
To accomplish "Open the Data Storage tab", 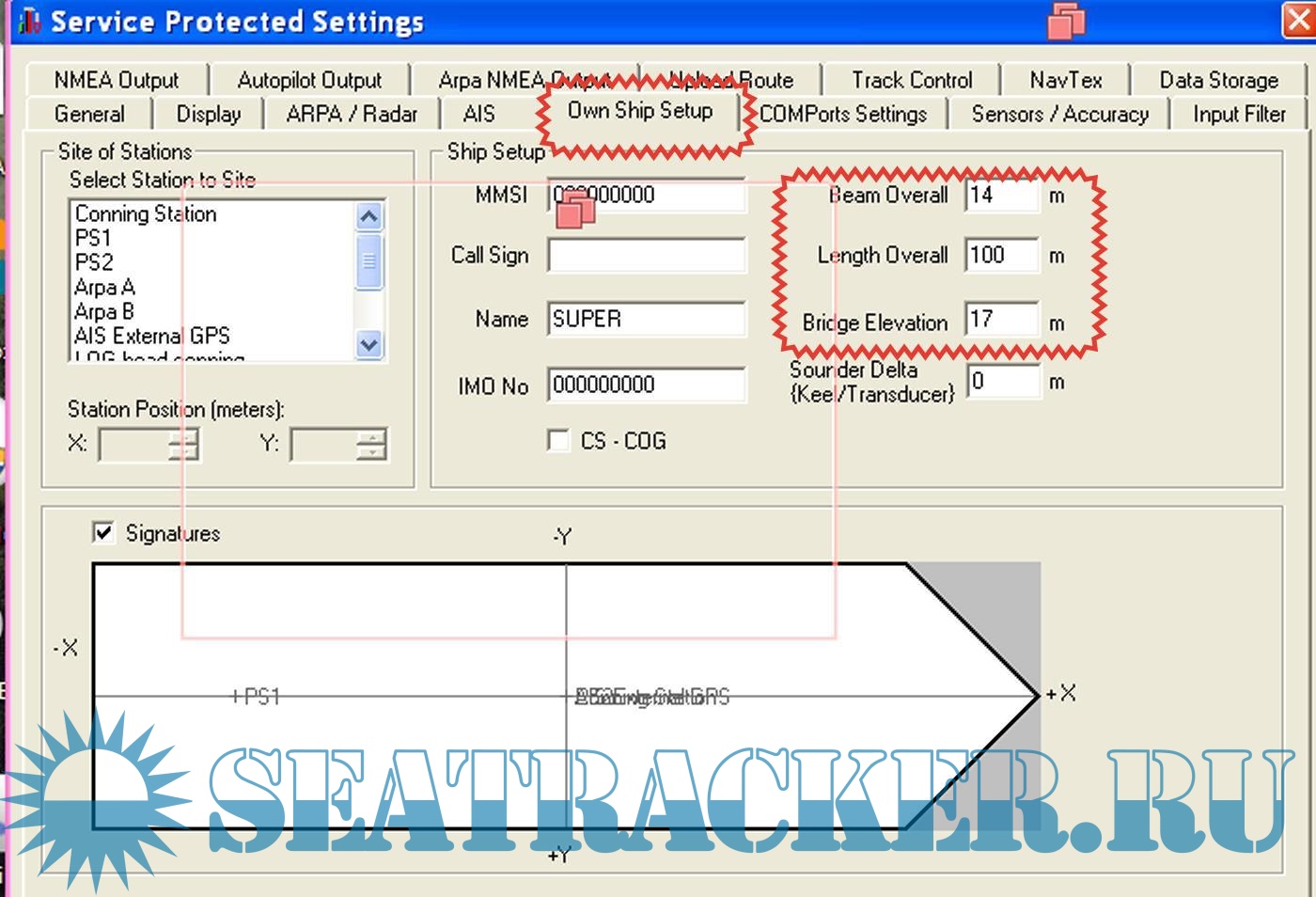I will [x=1218, y=81].
